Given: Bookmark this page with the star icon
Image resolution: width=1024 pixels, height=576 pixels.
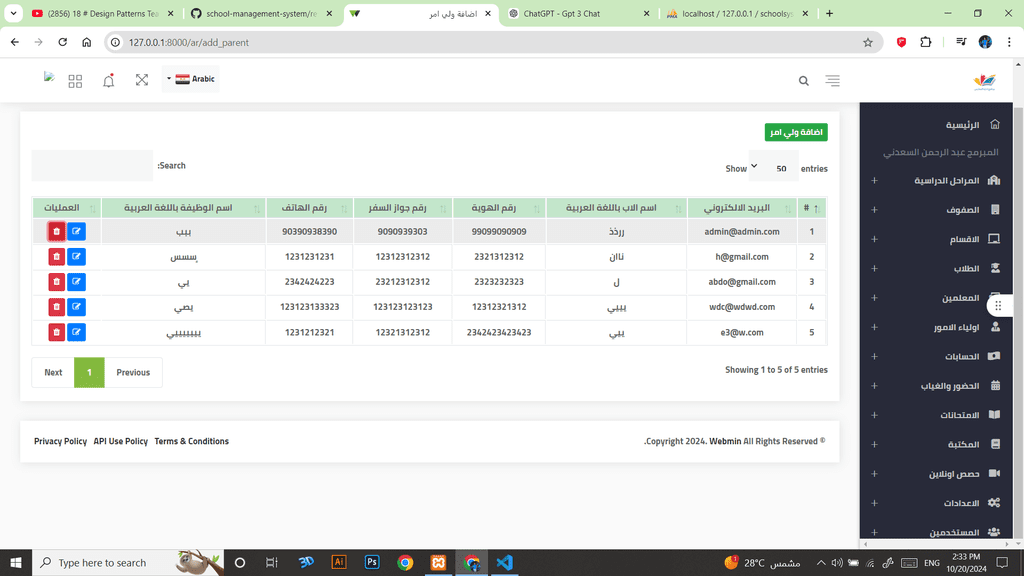Looking at the screenshot, I should point(868,42).
